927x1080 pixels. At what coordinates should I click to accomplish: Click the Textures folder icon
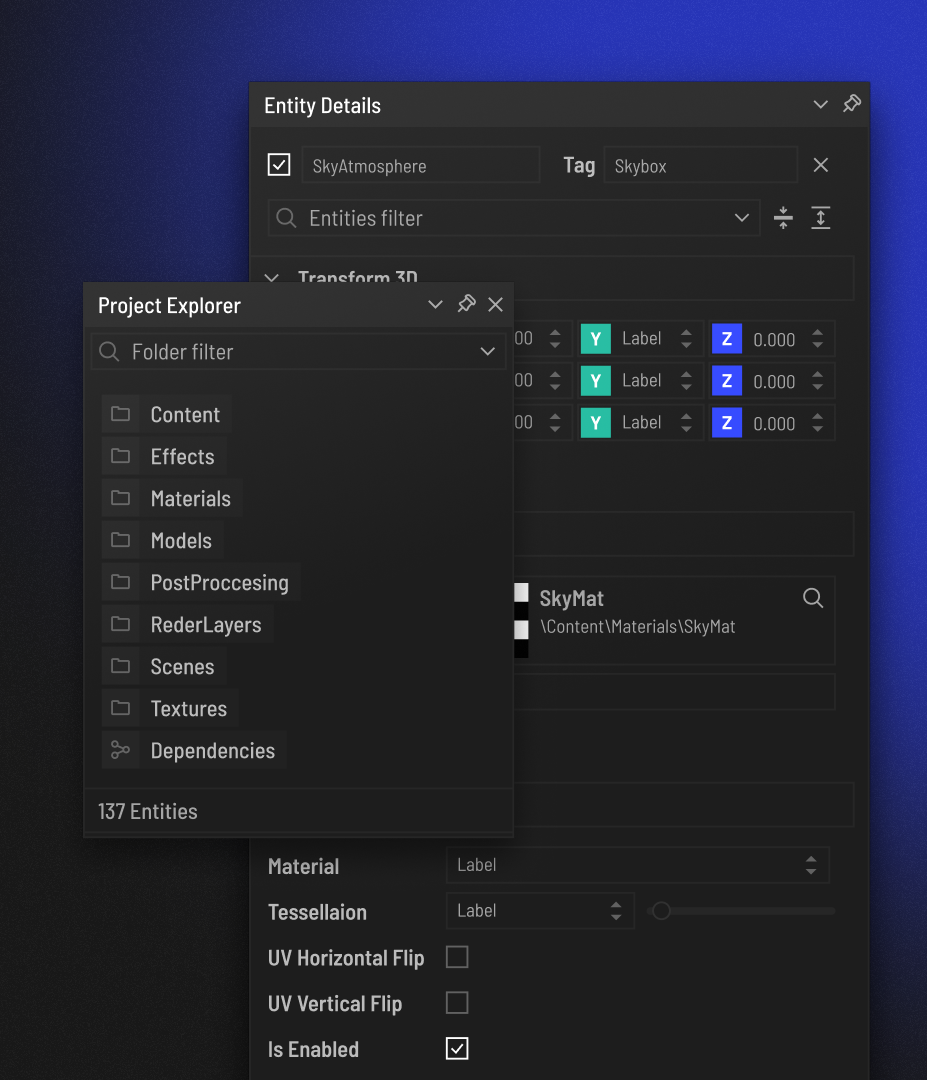pyautogui.click(x=121, y=708)
